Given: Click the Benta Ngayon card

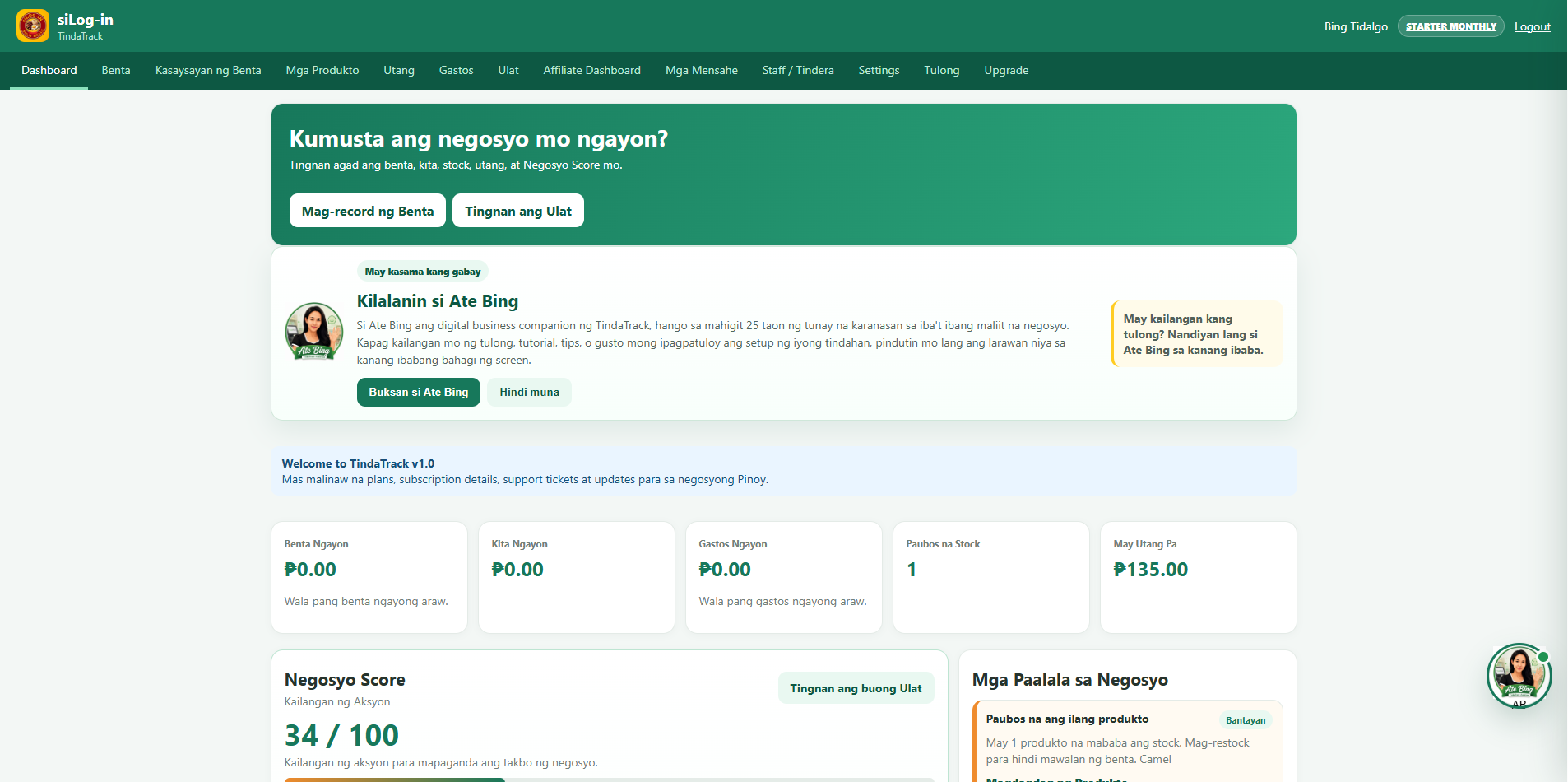Looking at the screenshot, I should click(369, 577).
